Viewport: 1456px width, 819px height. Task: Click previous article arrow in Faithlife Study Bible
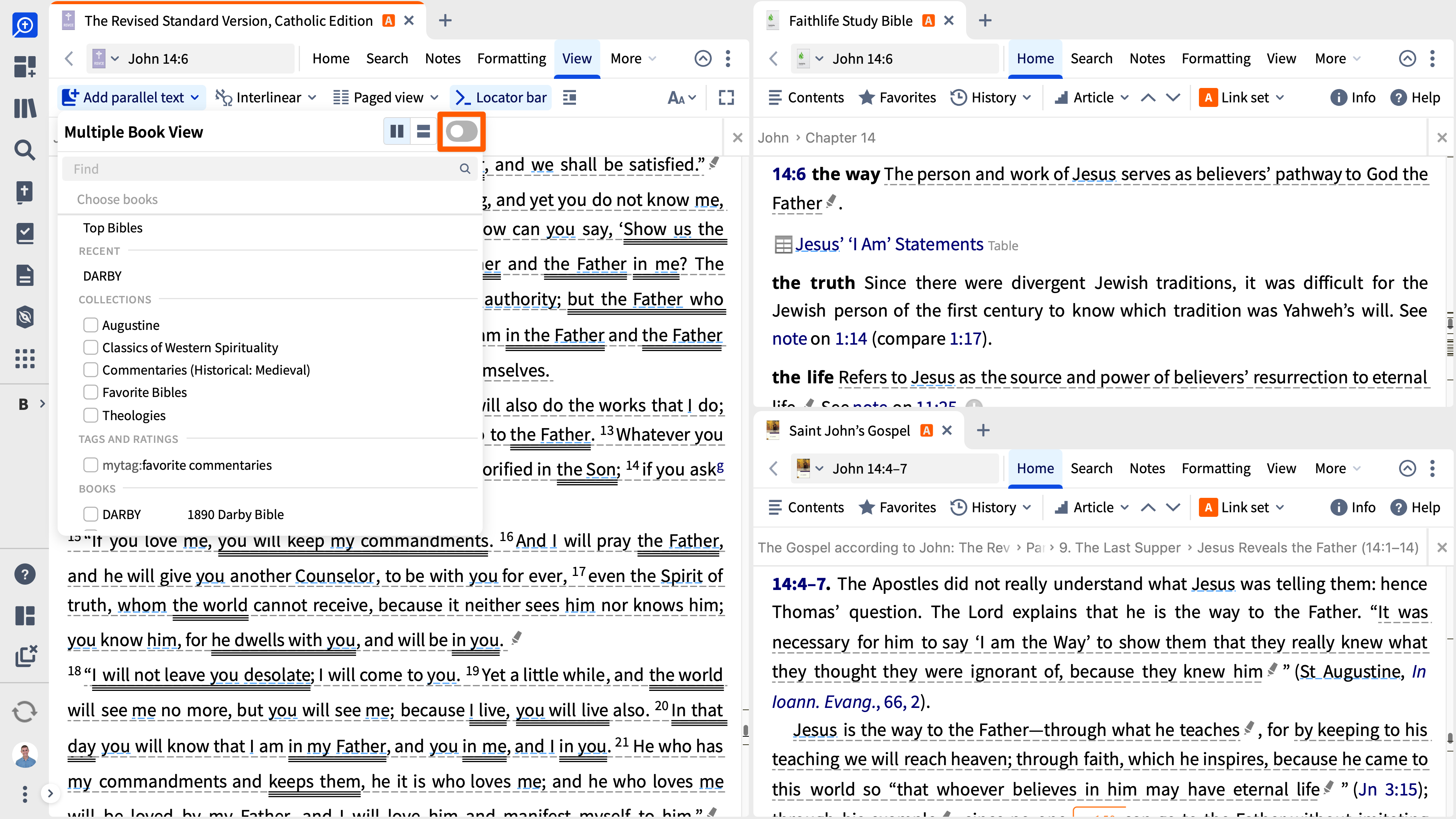(x=1148, y=98)
